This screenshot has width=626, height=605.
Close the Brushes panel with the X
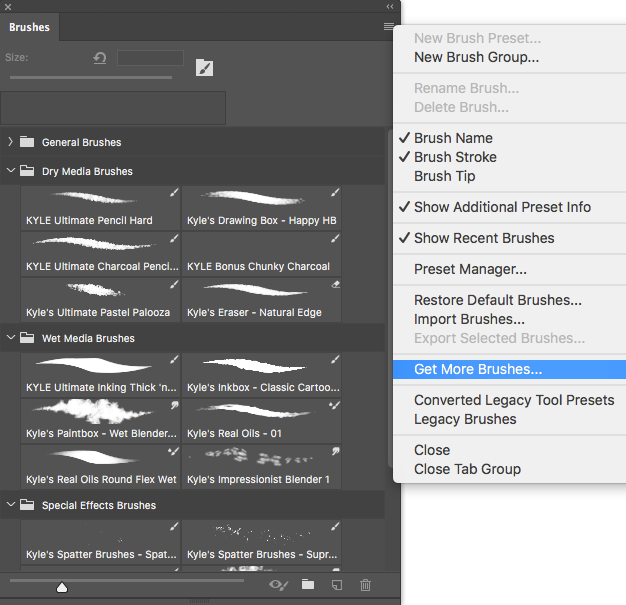[x=8, y=7]
